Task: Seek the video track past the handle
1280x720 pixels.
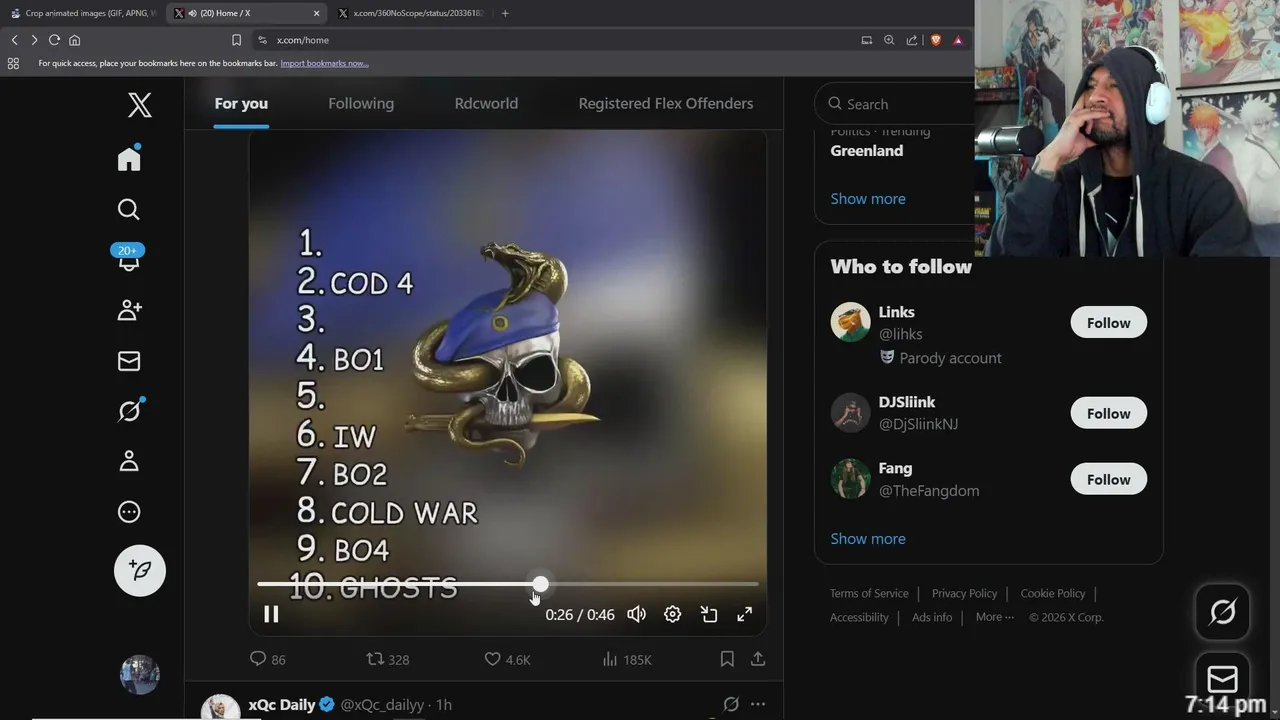Action: [x=653, y=584]
